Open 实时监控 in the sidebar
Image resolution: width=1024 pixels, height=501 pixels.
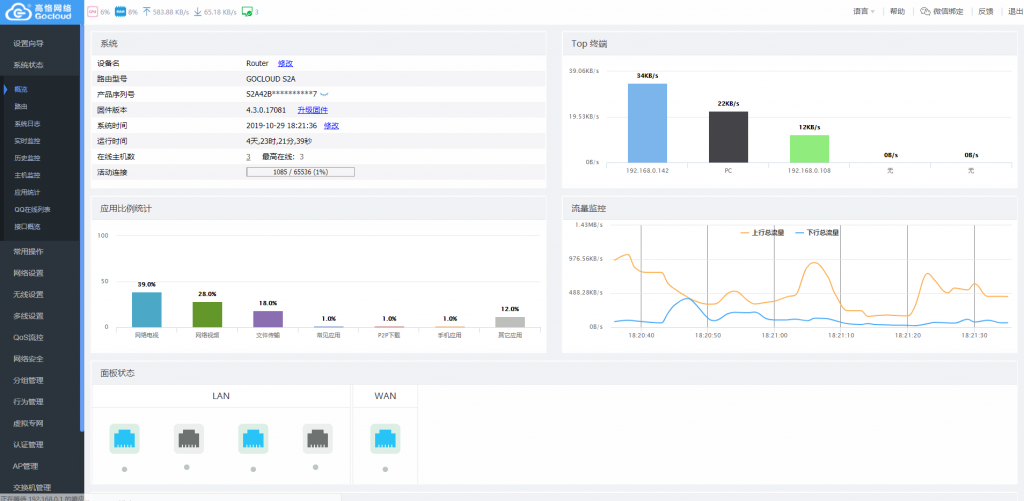(x=28, y=141)
